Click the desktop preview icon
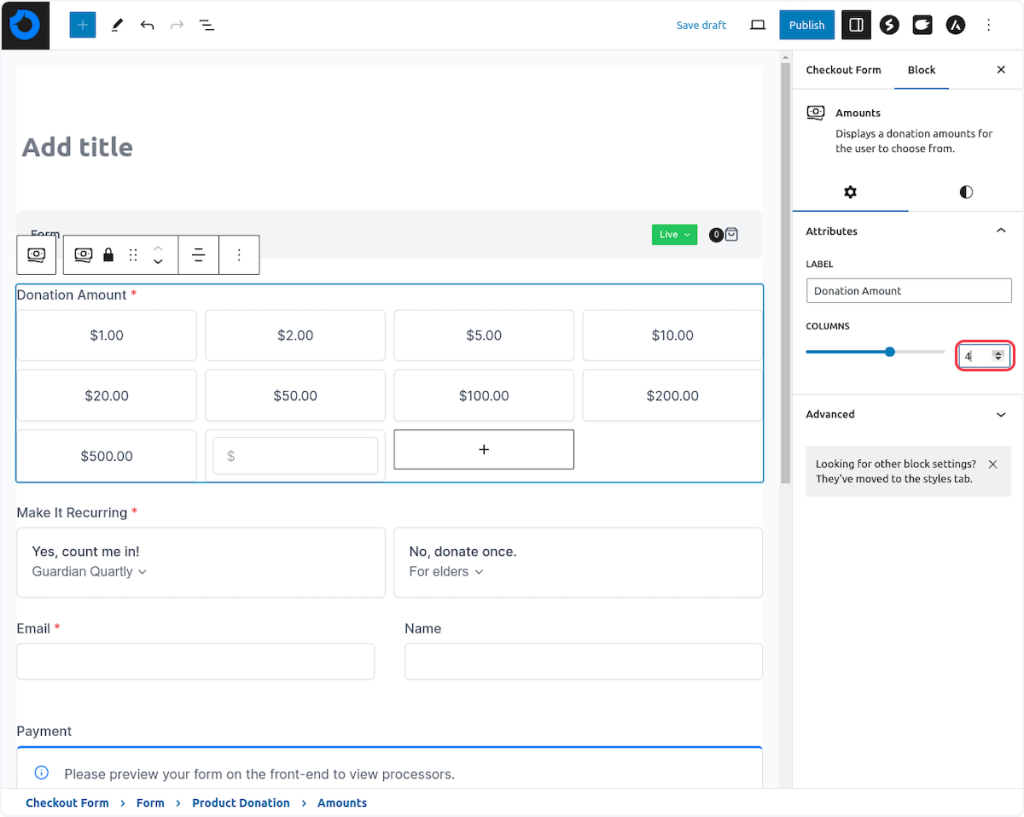This screenshot has width=1024, height=817. coord(758,25)
